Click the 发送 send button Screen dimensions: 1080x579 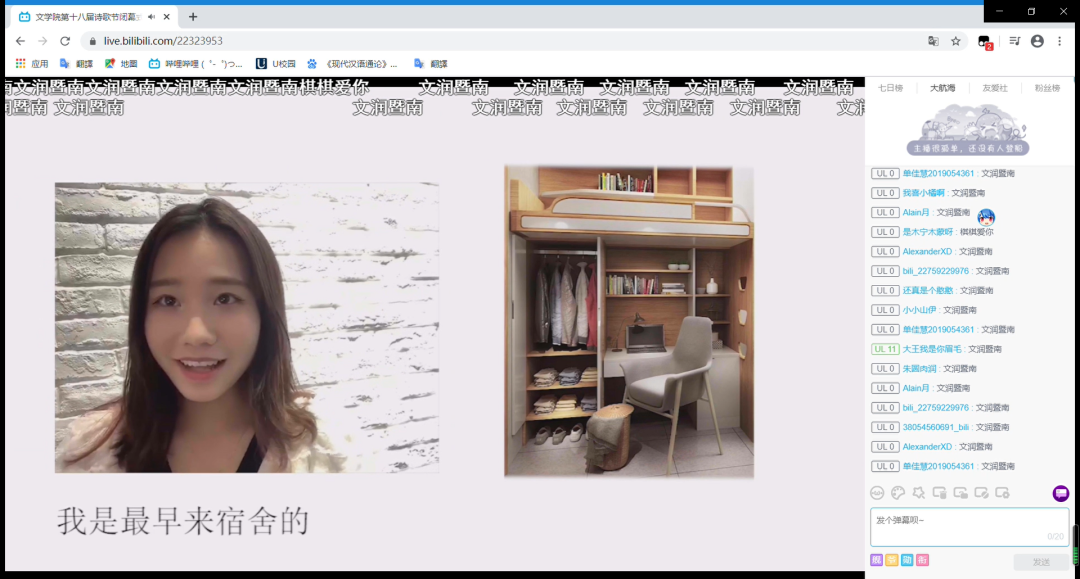(1041, 562)
